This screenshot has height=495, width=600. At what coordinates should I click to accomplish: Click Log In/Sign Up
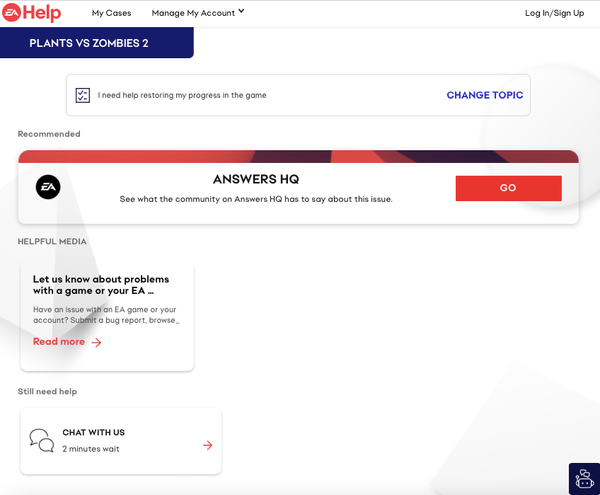tap(554, 13)
